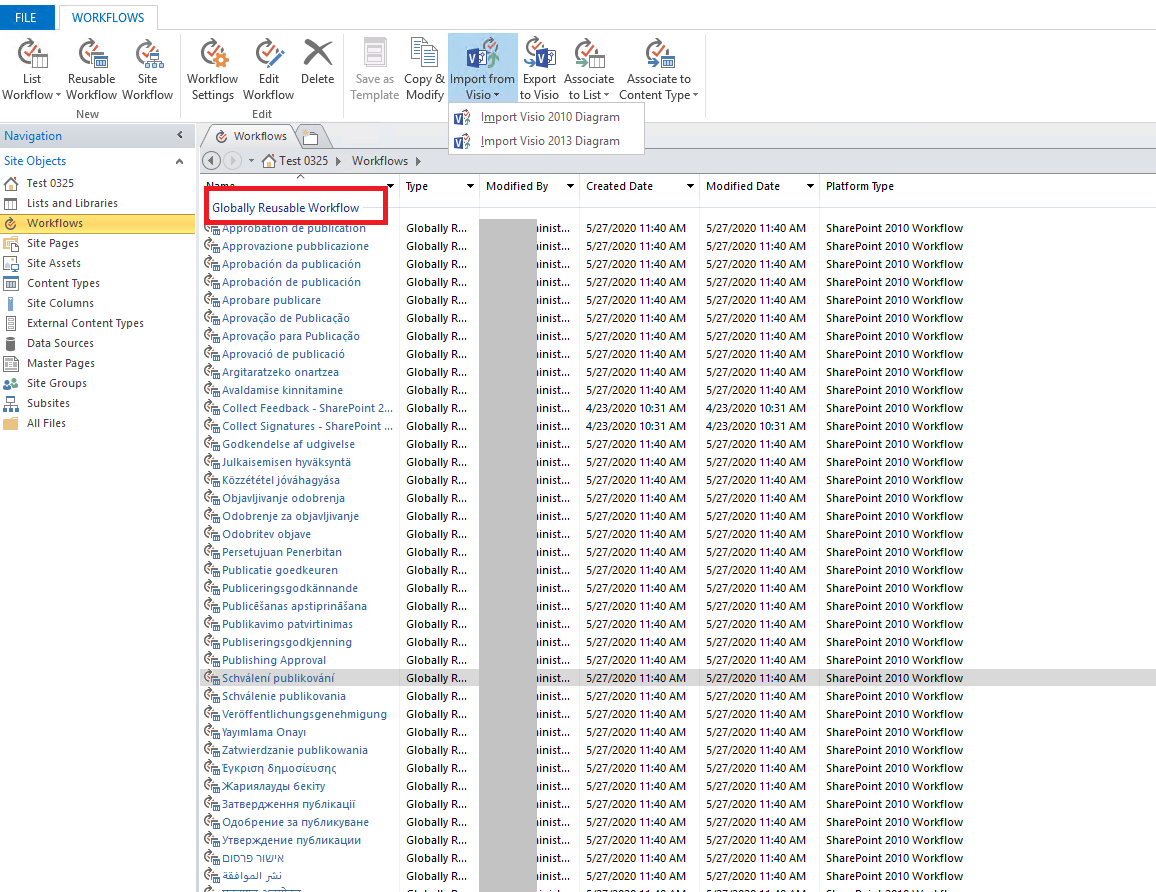Open Subsites in navigation
Viewport: 1156px width, 892px height.
pyautogui.click(x=48, y=403)
